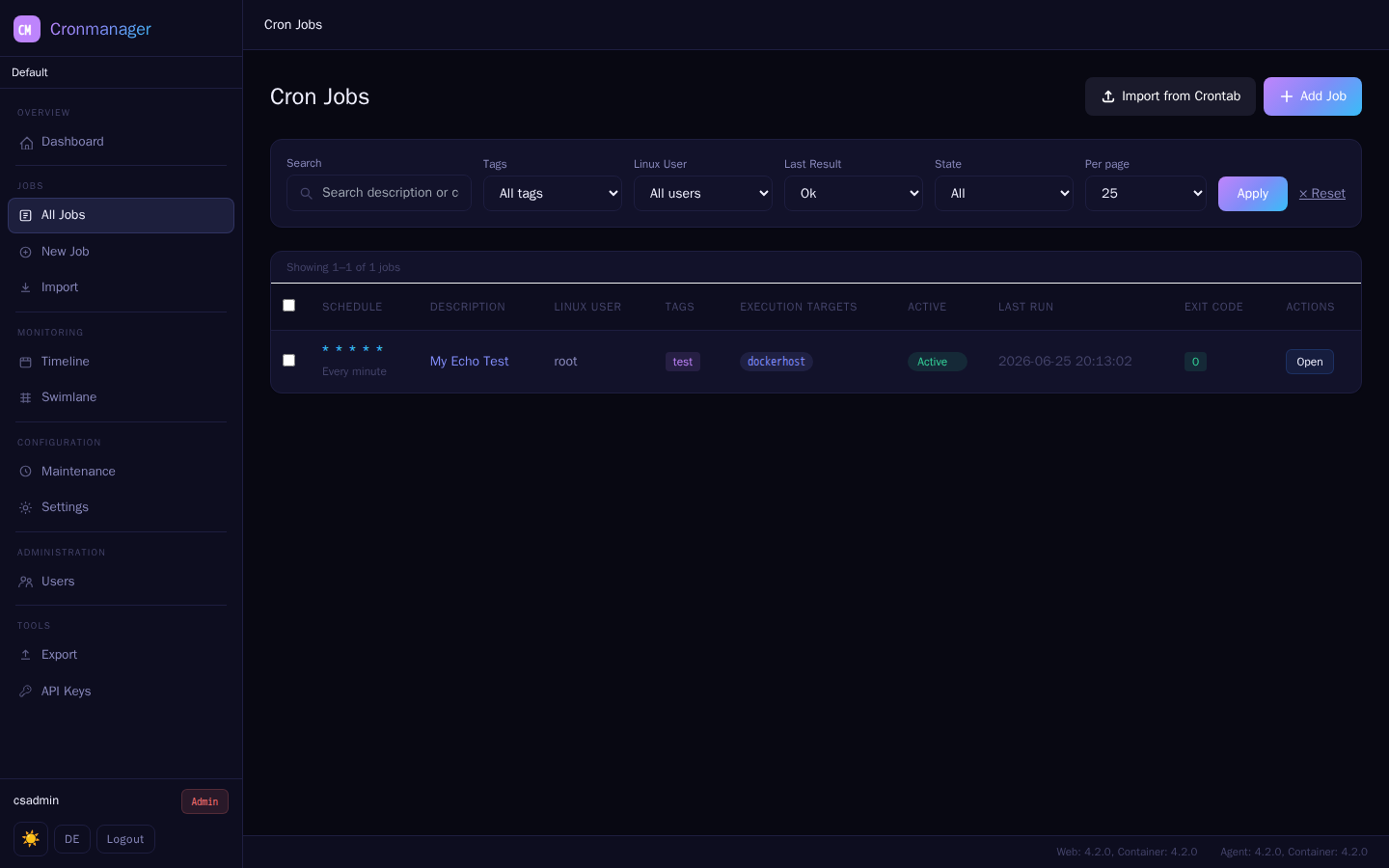This screenshot has width=1389, height=868.
Task: Open the My Echo Test job link
Action: point(470,362)
